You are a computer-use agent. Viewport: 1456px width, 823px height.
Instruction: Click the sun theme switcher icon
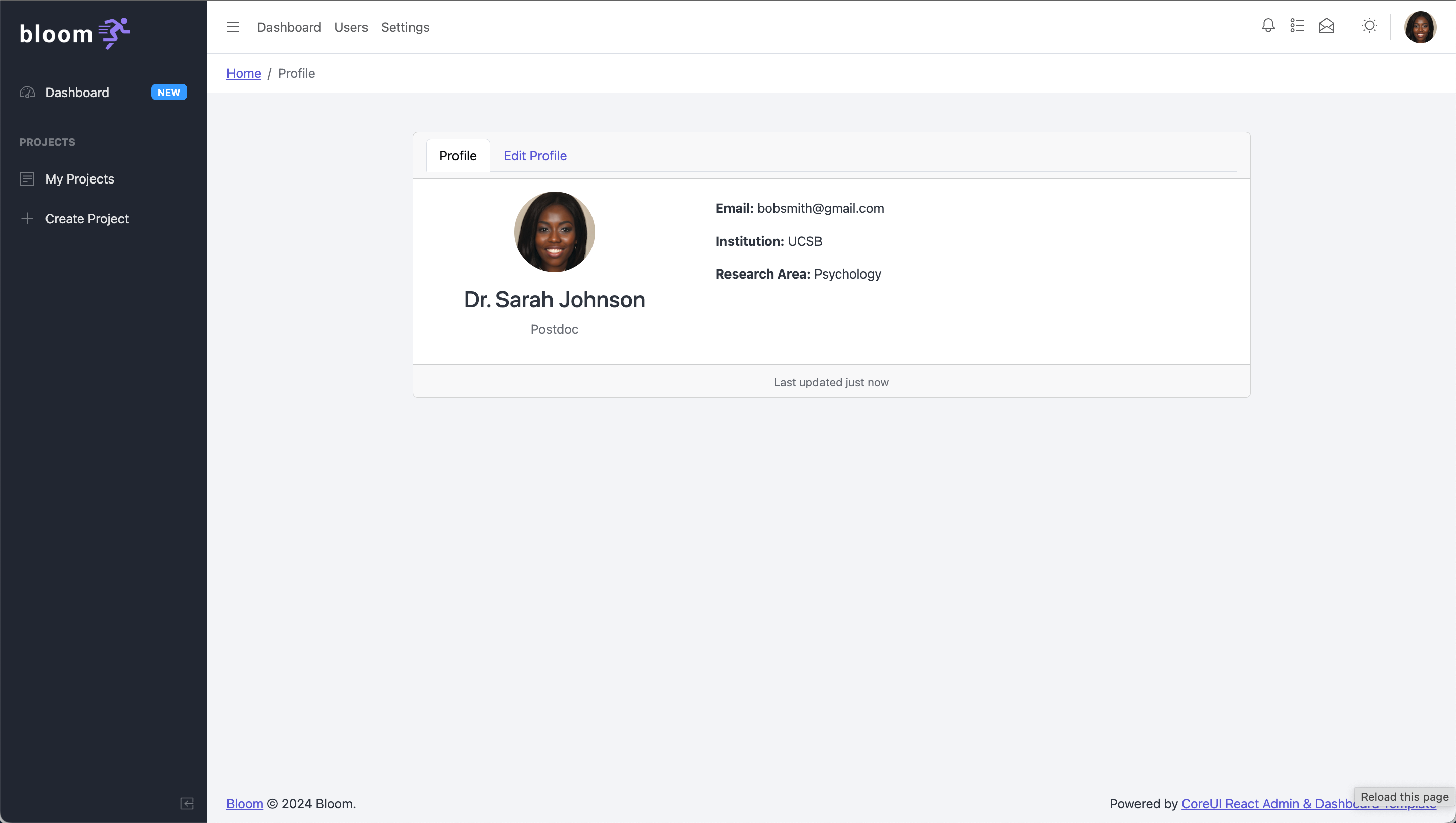(x=1369, y=26)
